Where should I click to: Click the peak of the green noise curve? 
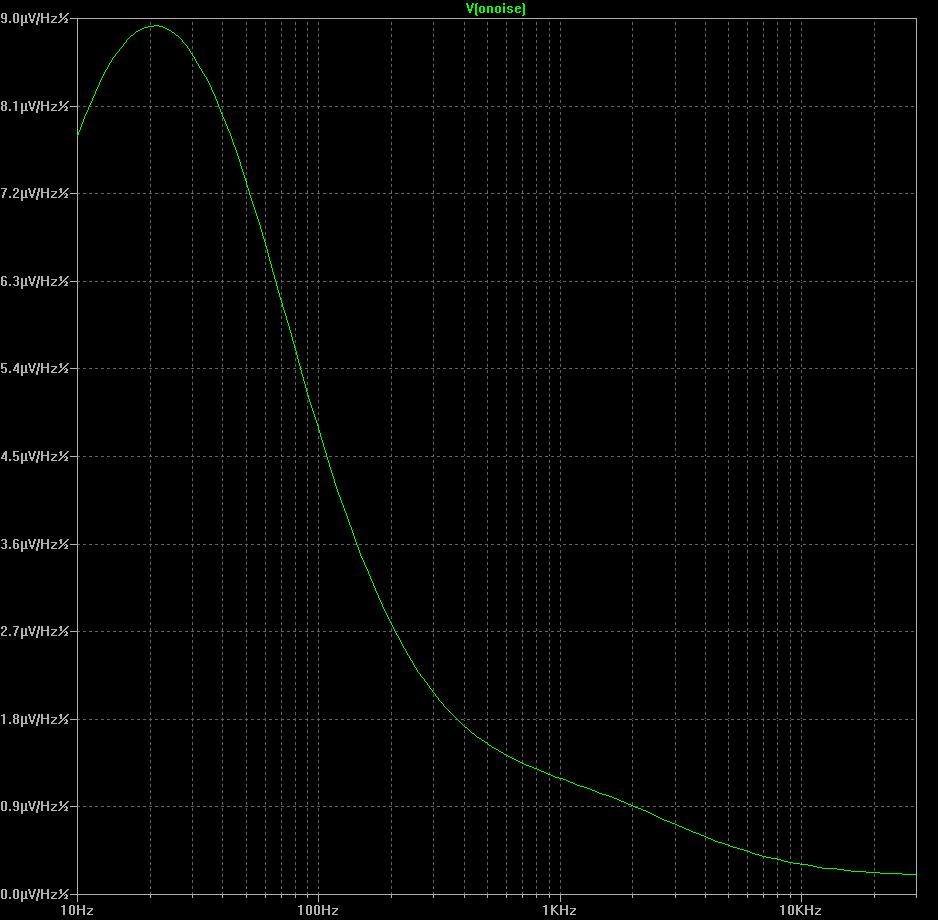(156, 26)
